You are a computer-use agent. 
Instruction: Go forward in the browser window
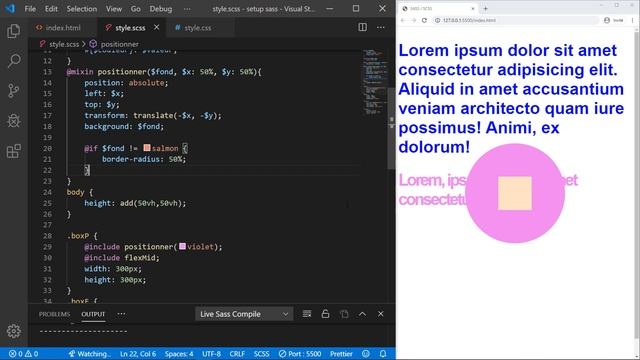tap(413, 20)
